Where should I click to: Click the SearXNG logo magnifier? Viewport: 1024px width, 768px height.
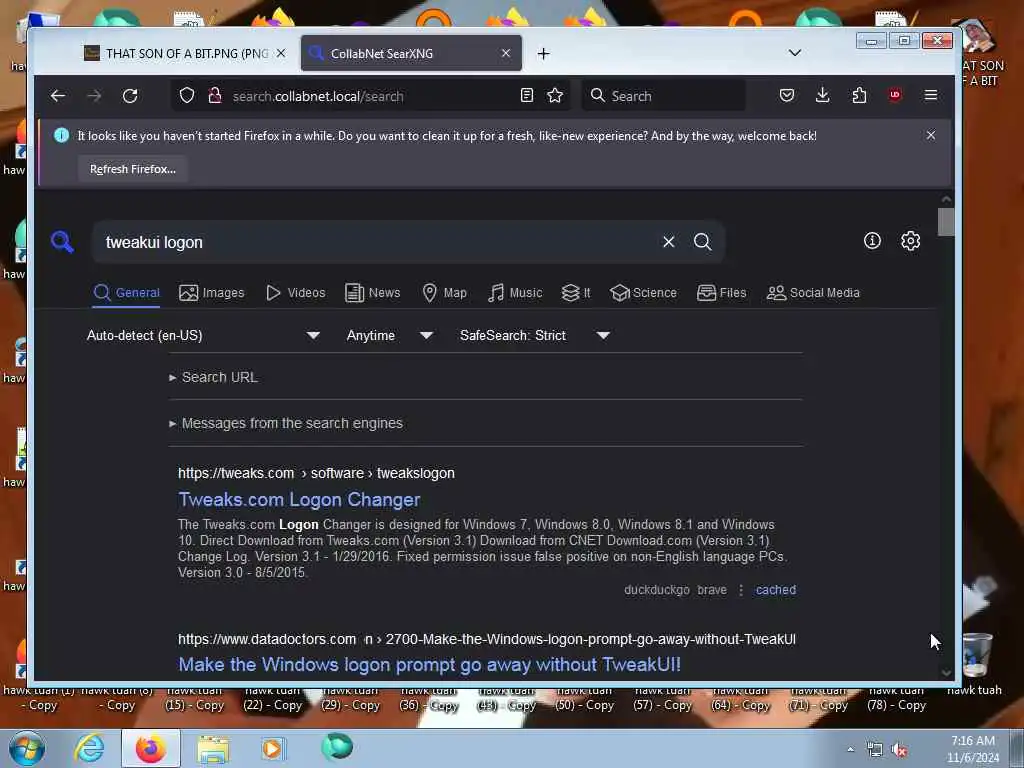click(62, 242)
